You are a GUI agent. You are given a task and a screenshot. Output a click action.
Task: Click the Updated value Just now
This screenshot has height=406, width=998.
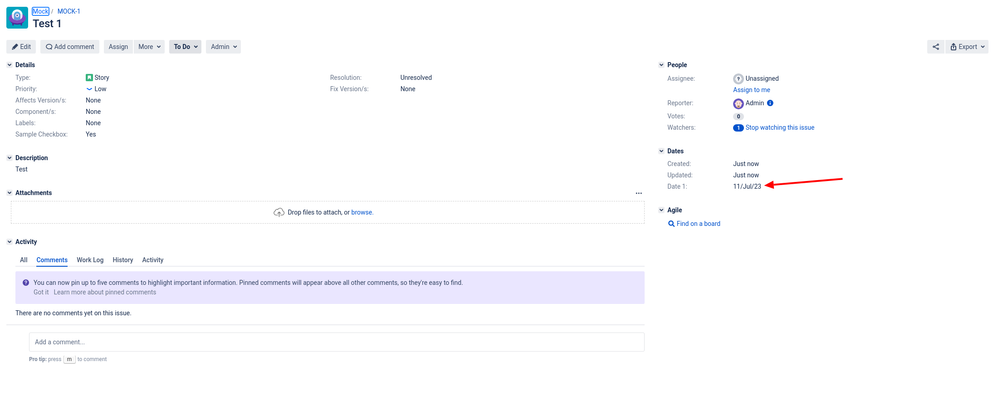[x=746, y=176]
